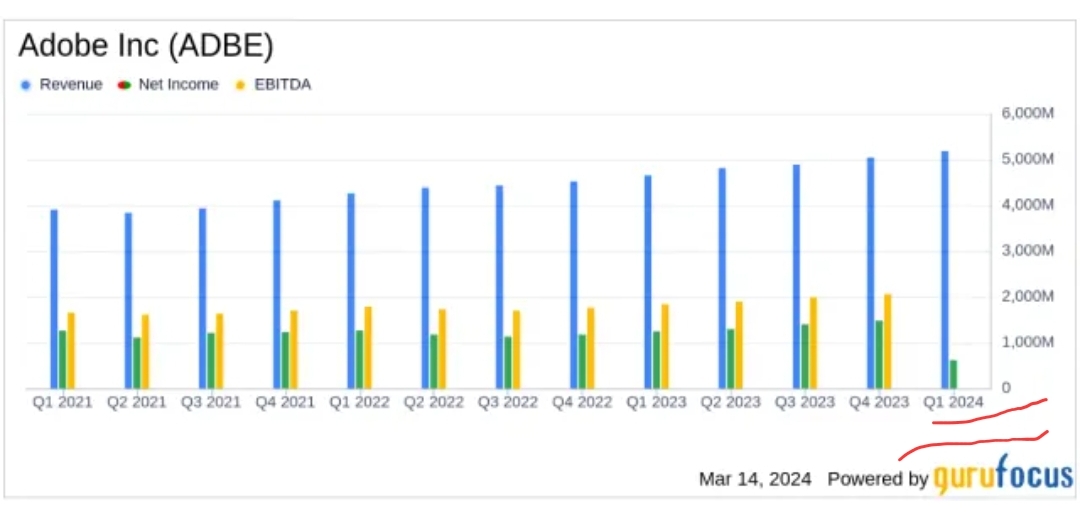1080x520 pixels.
Task: Click the Q2 2023 axis label
Action: 730,402
